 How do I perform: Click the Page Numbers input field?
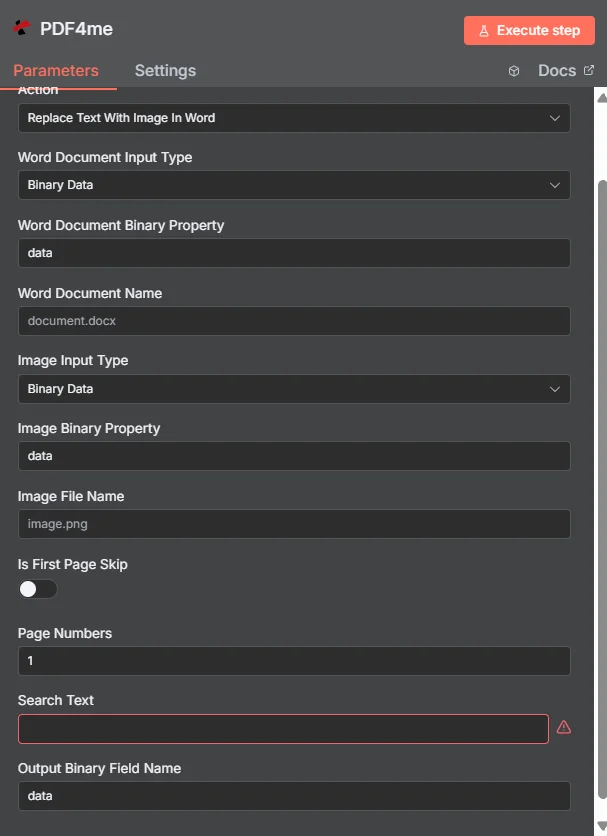tap(294, 661)
